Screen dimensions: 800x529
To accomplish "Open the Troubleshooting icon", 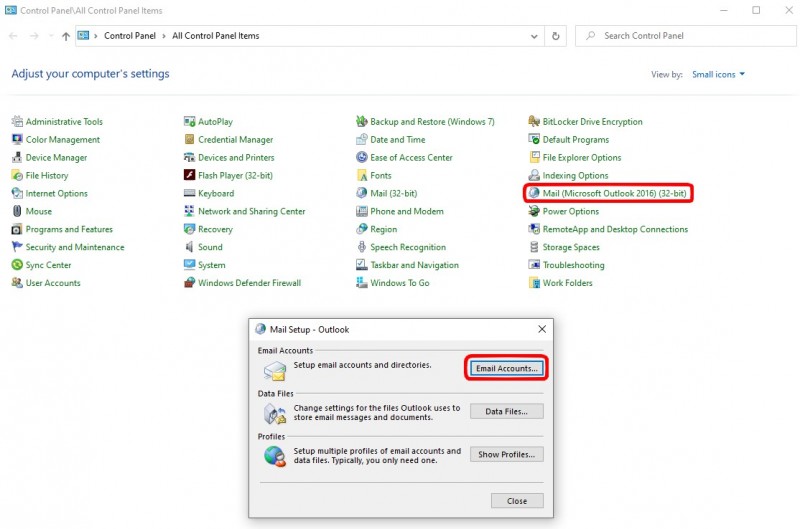I will pyautogui.click(x=534, y=265).
